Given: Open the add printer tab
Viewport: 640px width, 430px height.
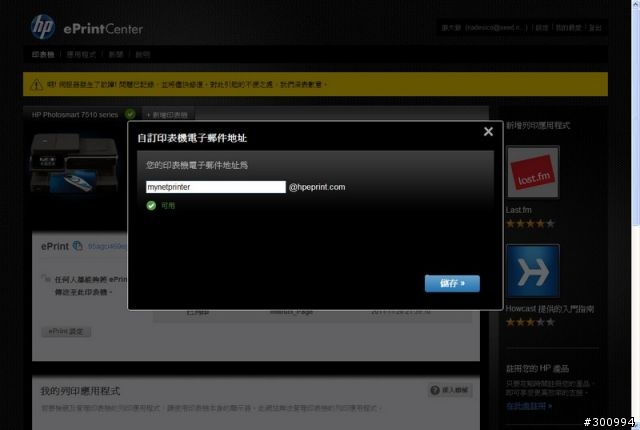Looking at the screenshot, I should pyautogui.click(x=168, y=115).
